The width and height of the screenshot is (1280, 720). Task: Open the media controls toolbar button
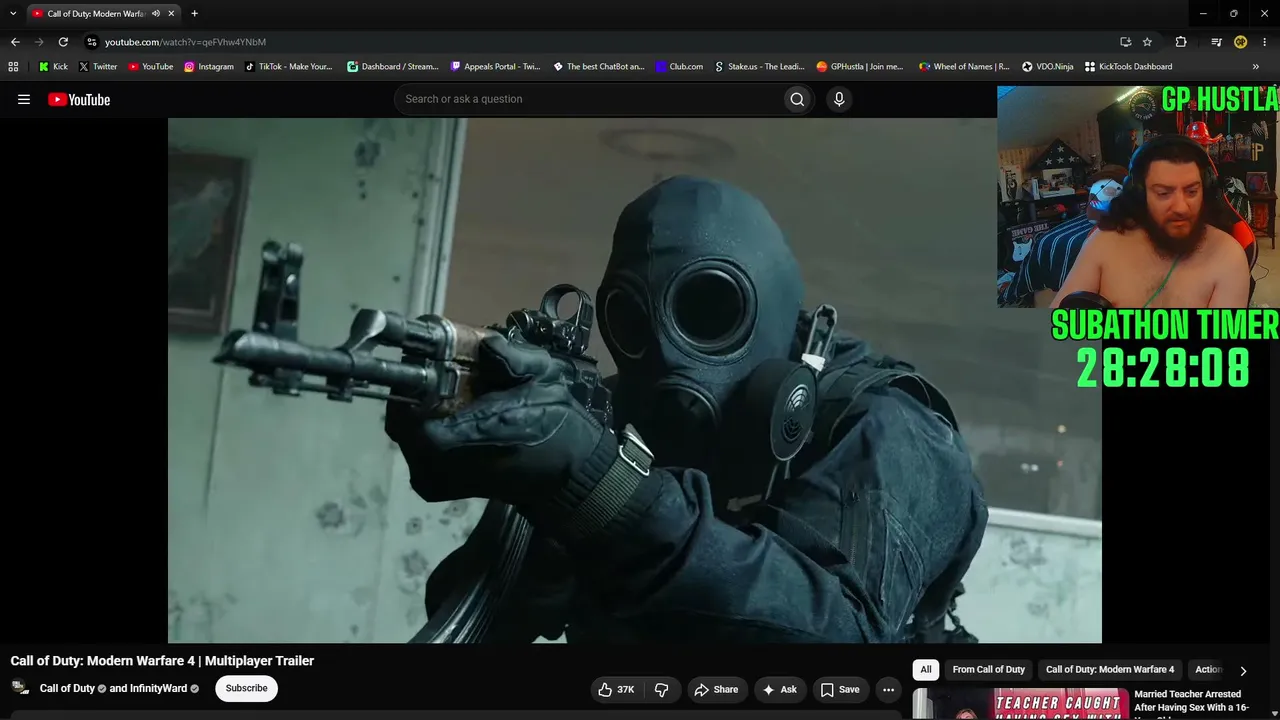coord(1216,42)
